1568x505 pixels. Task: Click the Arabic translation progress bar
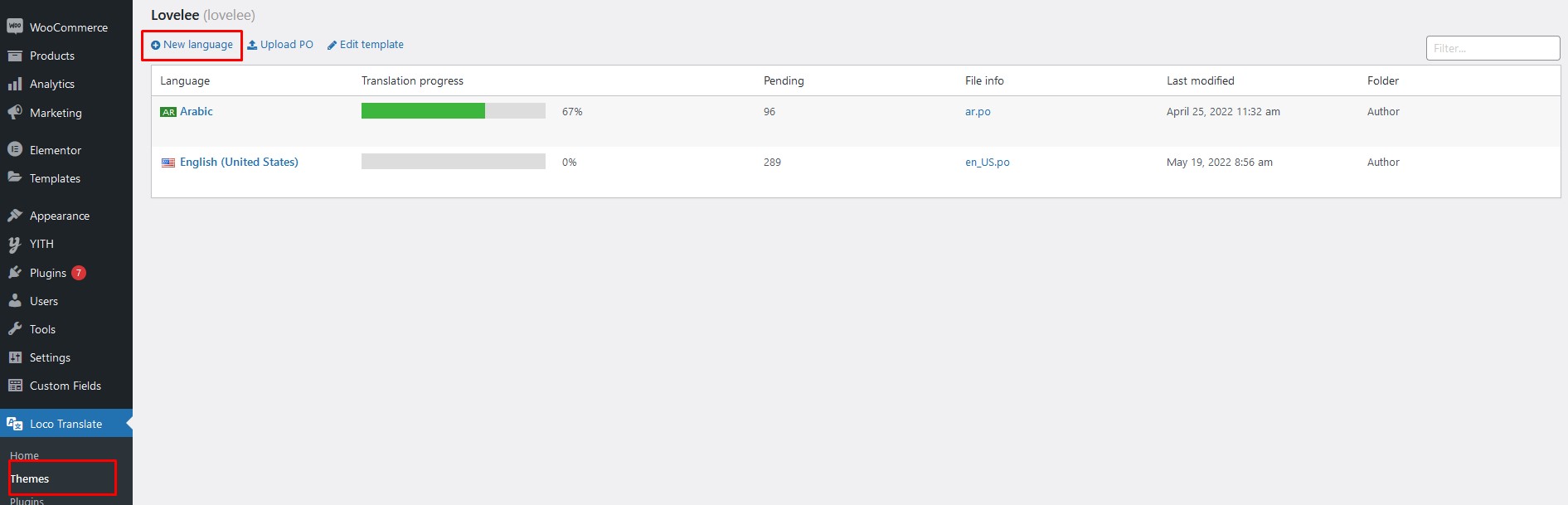[x=453, y=111]
